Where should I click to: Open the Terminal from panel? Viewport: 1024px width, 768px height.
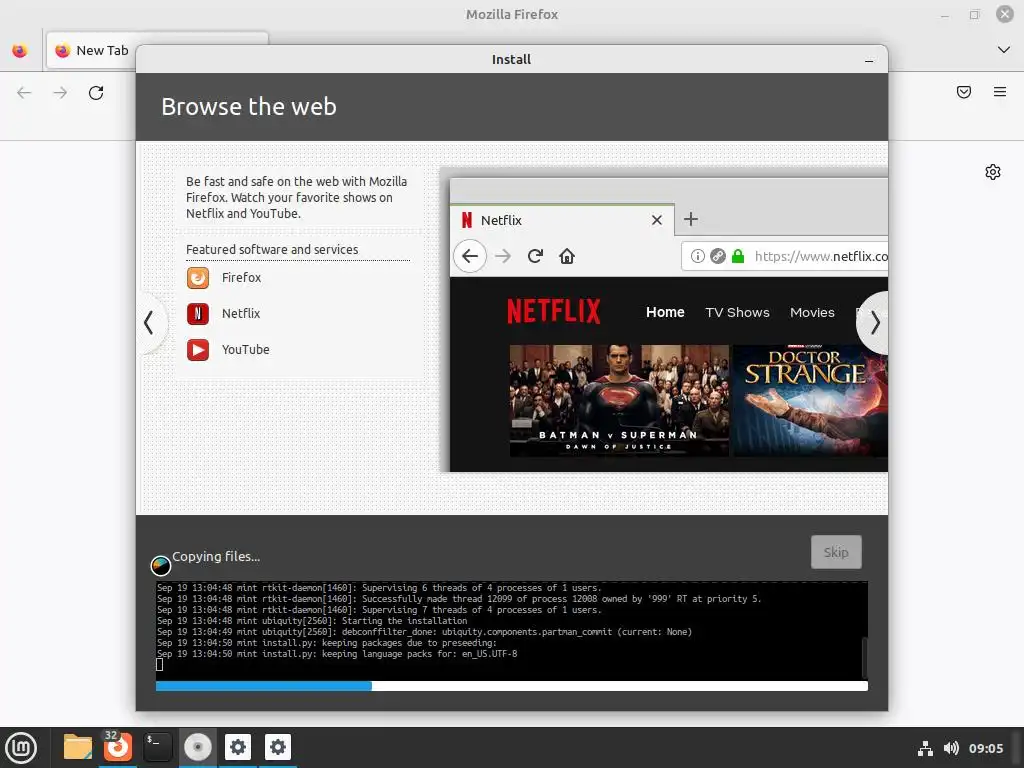157,747
